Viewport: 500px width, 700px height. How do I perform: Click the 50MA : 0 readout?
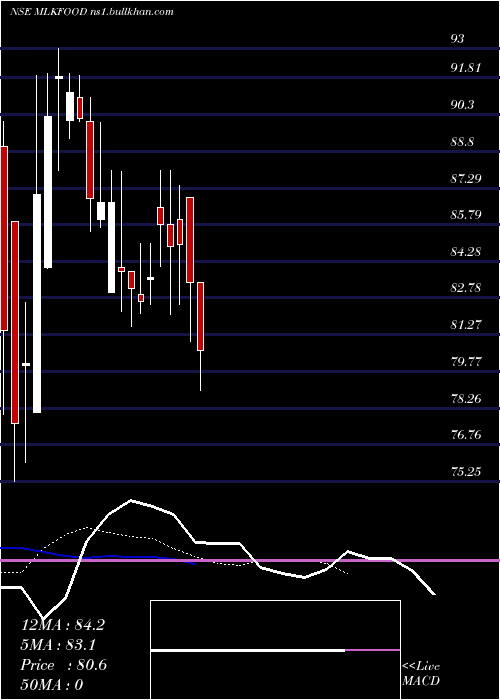[x=52, y=685]
